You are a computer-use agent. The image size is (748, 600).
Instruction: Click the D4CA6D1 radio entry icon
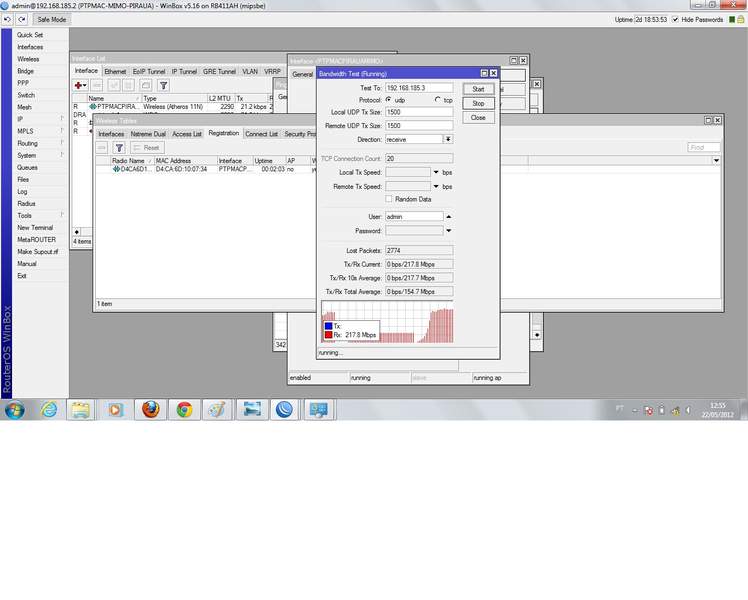click(x=116, y=169)
